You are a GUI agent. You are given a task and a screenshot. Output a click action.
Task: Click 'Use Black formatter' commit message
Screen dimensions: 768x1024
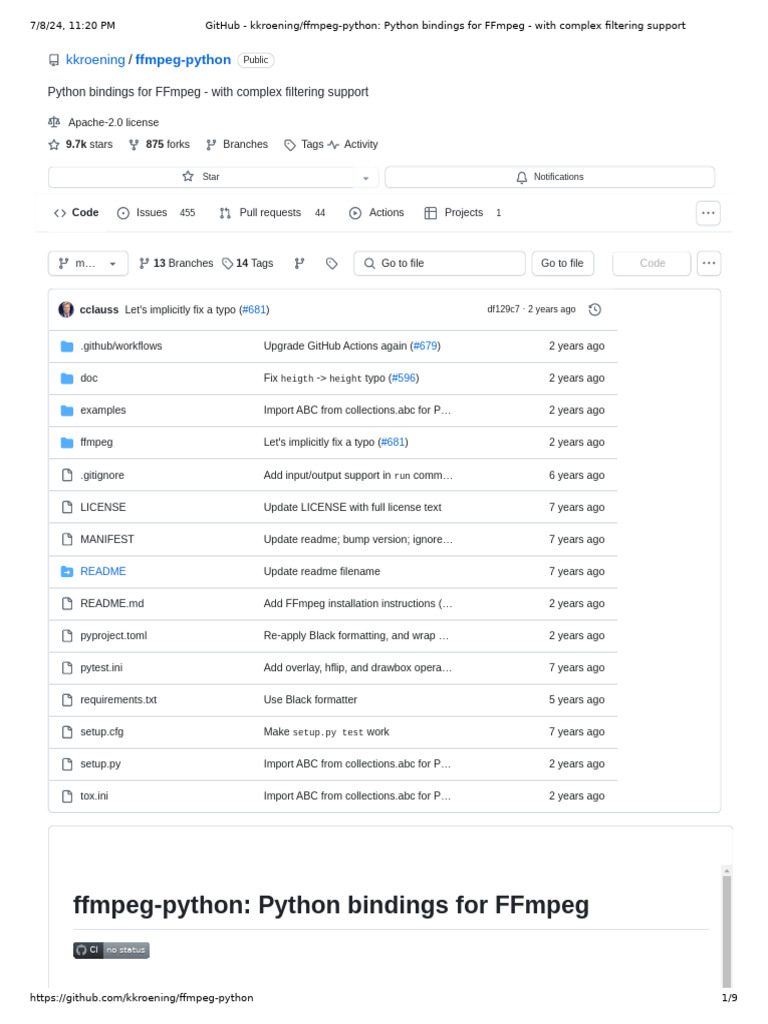click(x=310, y=699)
